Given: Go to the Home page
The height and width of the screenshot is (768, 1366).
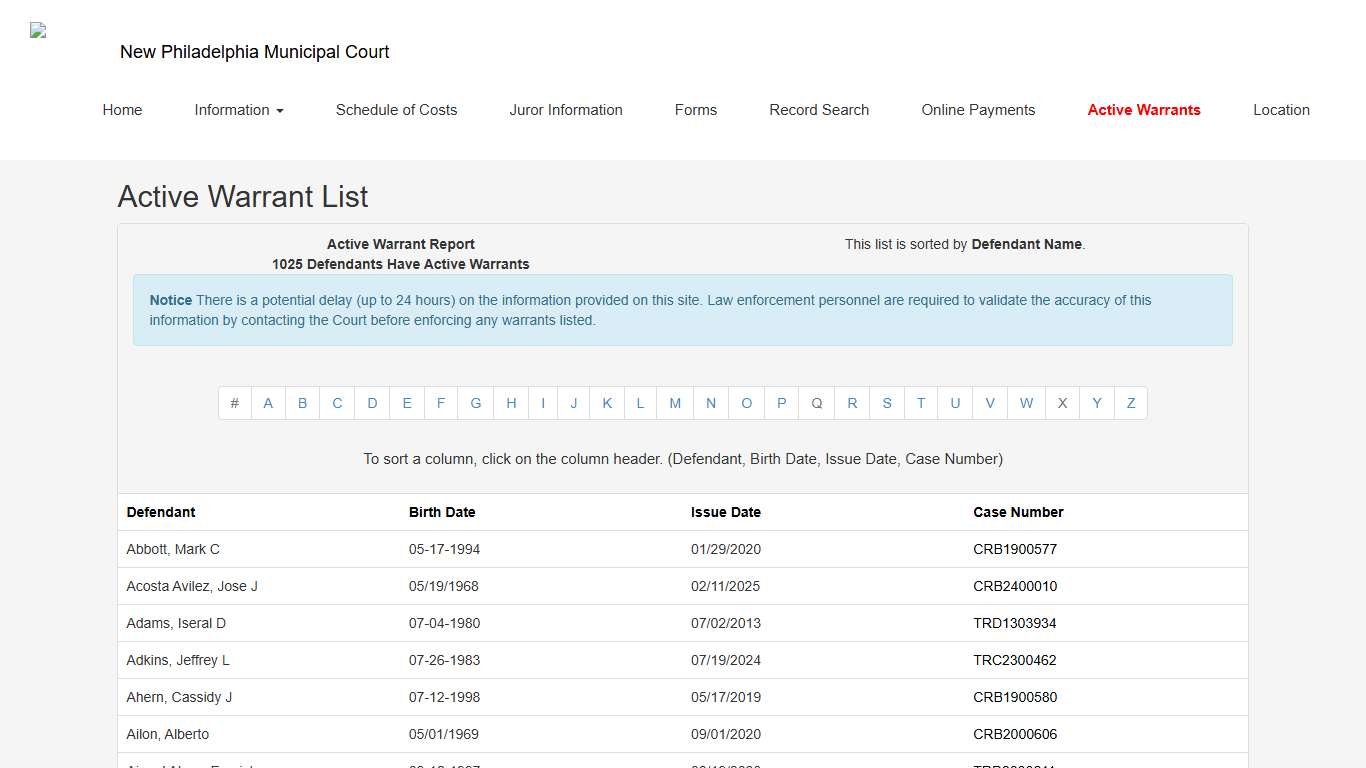Looking at the screenshot, I should 122,110.
